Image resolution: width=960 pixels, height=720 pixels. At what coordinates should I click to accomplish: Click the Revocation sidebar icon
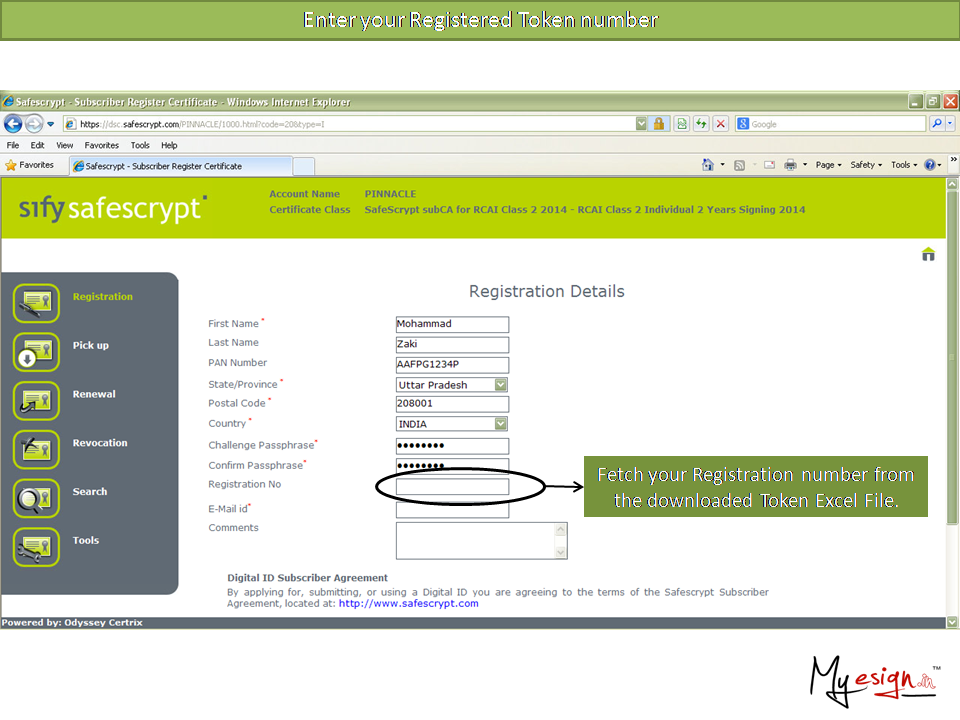coord(36,449)
